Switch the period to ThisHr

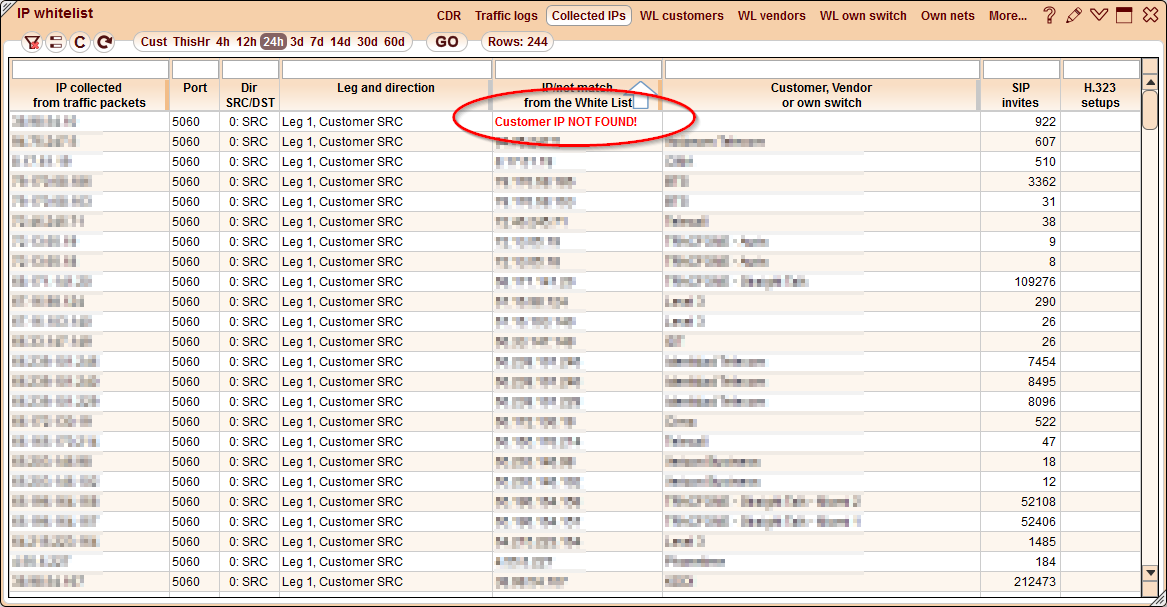(x=192, y=42)
